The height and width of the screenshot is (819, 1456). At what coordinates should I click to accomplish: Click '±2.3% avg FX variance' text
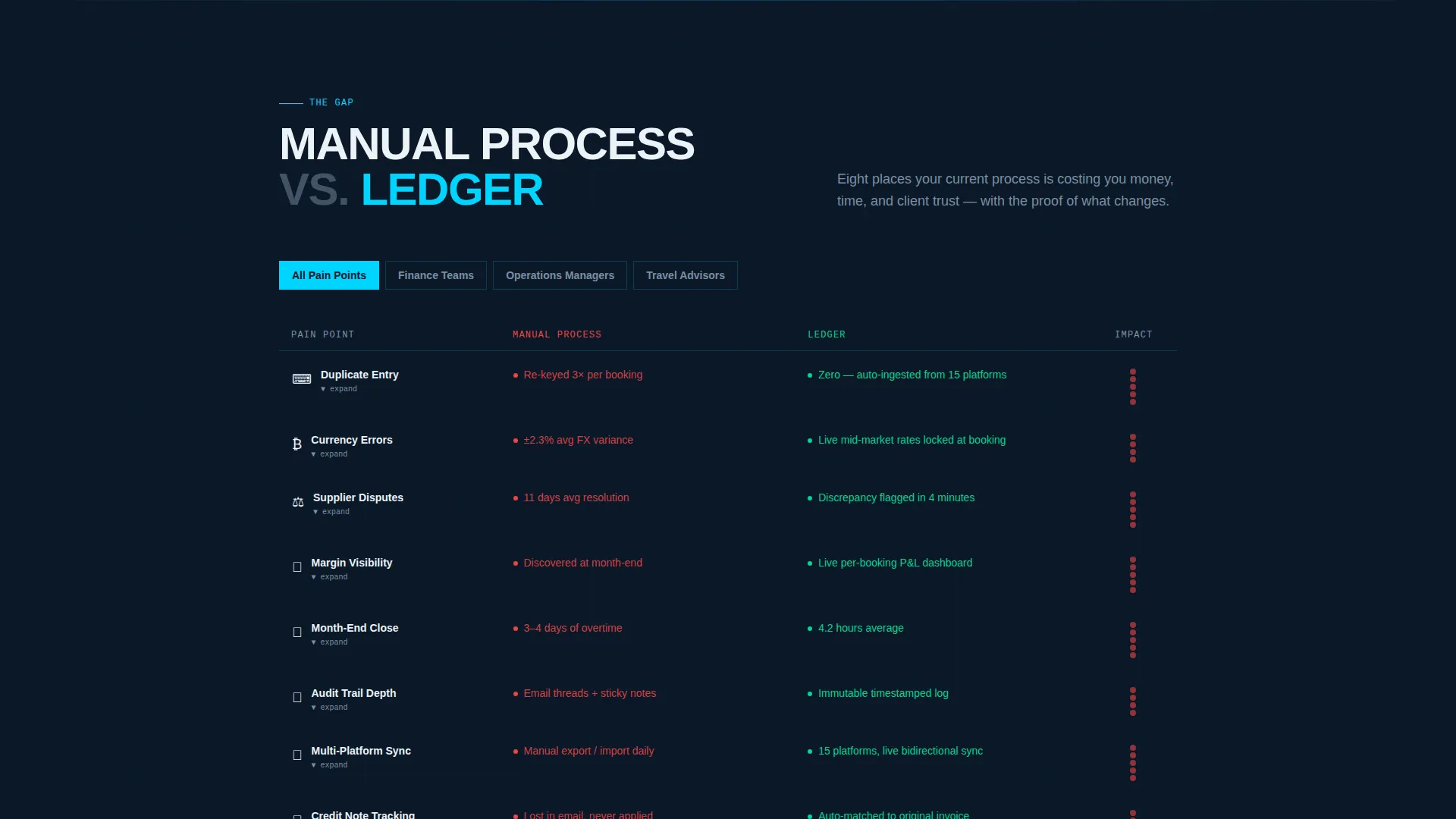(578, 440)
